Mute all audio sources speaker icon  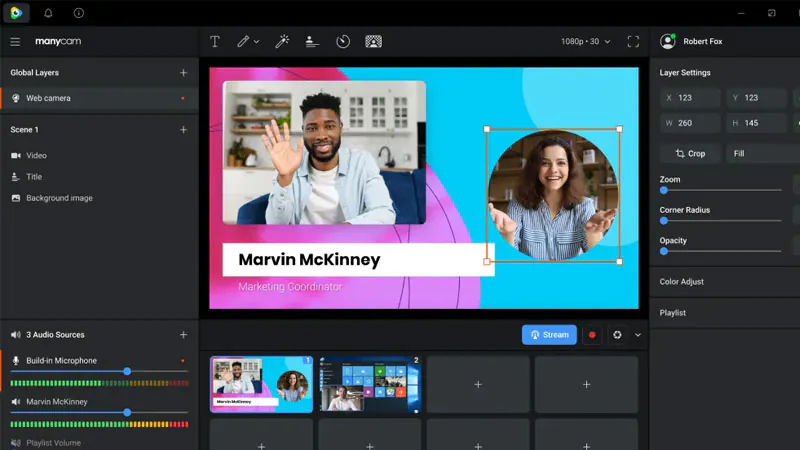[16, 335]
